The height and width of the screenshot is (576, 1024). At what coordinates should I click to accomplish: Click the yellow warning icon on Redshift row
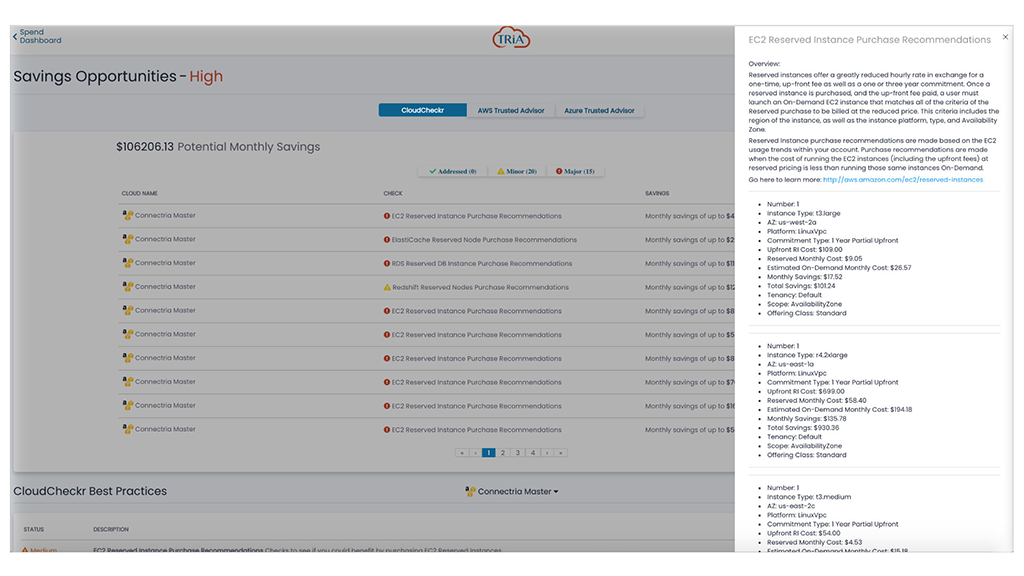pyautogui.click(x=387, y=287)
